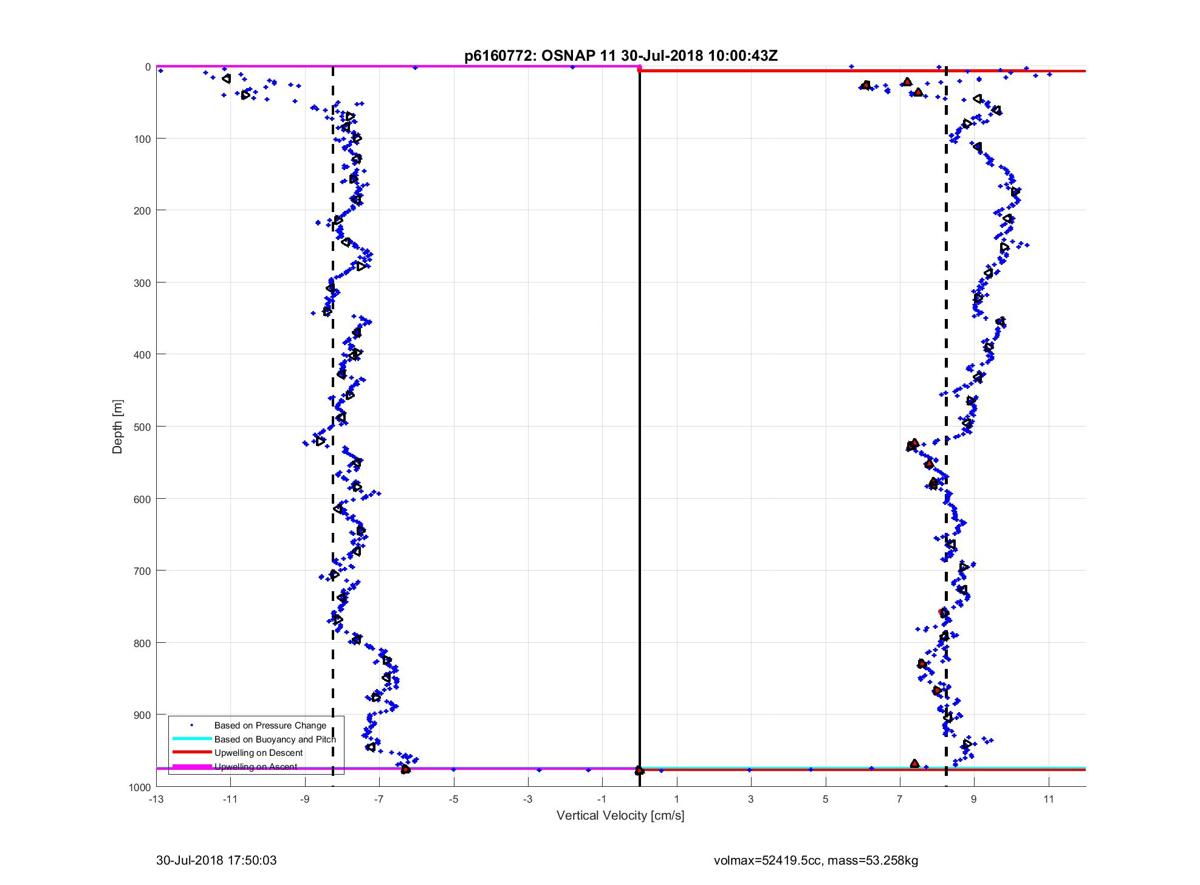Click legend entry 'Upwelling on Ascent'

256,766
